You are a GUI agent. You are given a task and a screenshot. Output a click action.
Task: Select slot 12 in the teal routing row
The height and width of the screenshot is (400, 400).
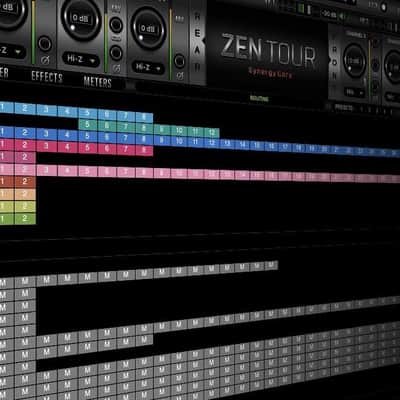click(211, 133)
